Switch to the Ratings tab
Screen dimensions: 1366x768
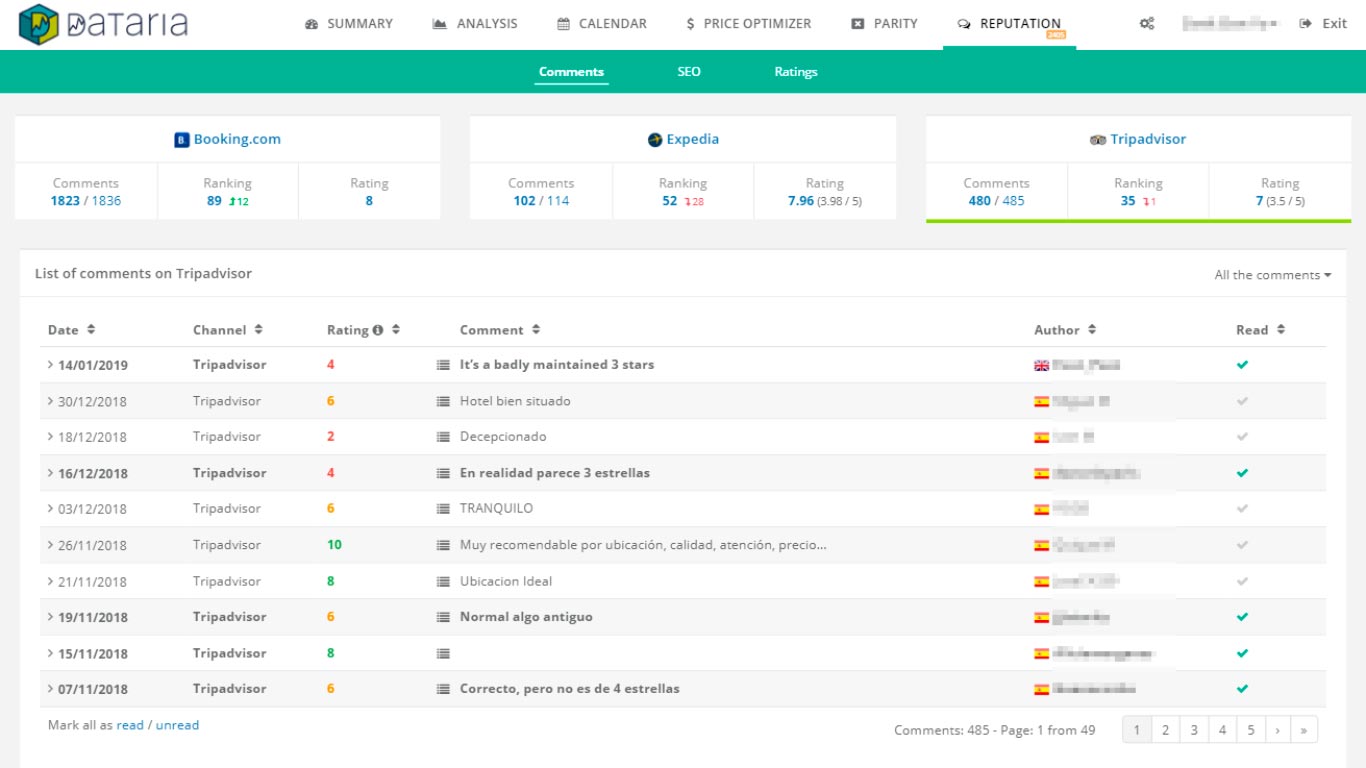point(796,72)
